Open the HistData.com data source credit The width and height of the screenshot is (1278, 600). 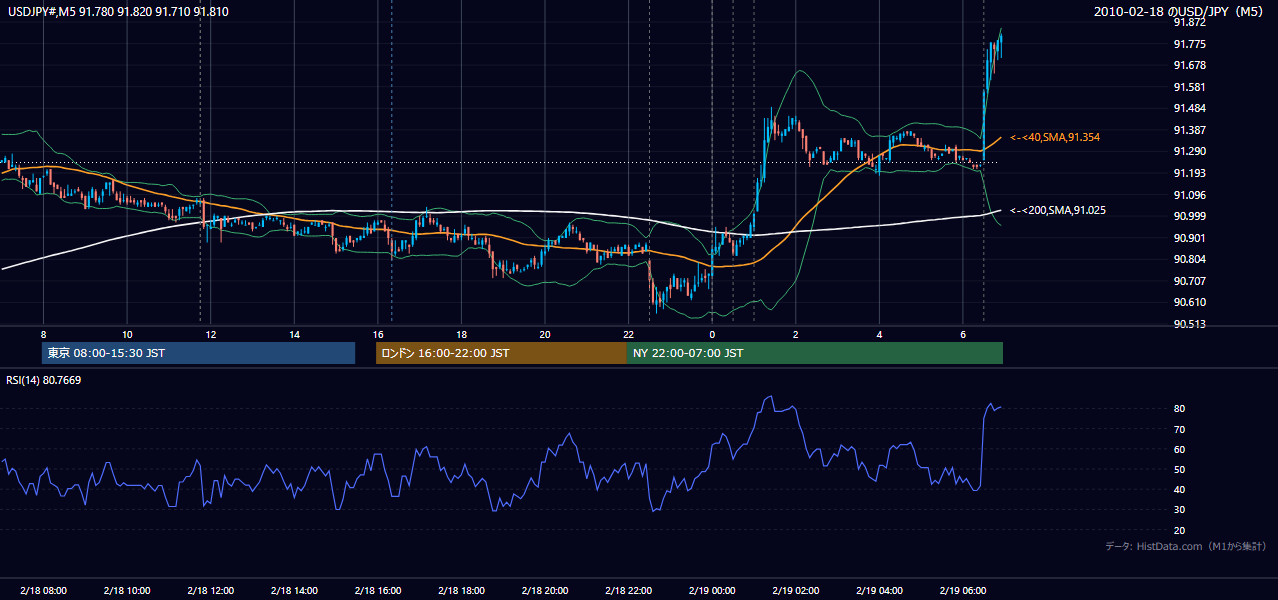tap(1186, 546)
